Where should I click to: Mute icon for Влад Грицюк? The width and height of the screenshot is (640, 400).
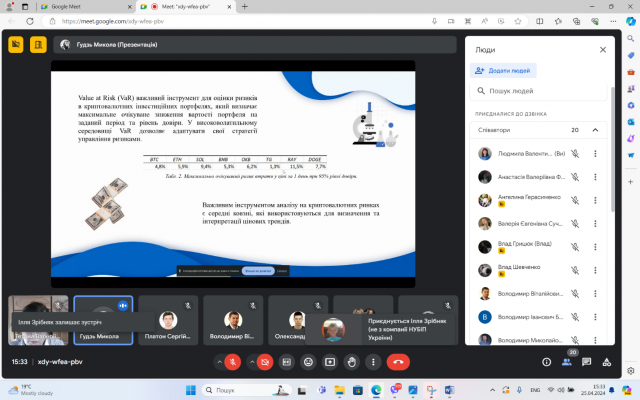pyautogui.click(x=575, y=247)
